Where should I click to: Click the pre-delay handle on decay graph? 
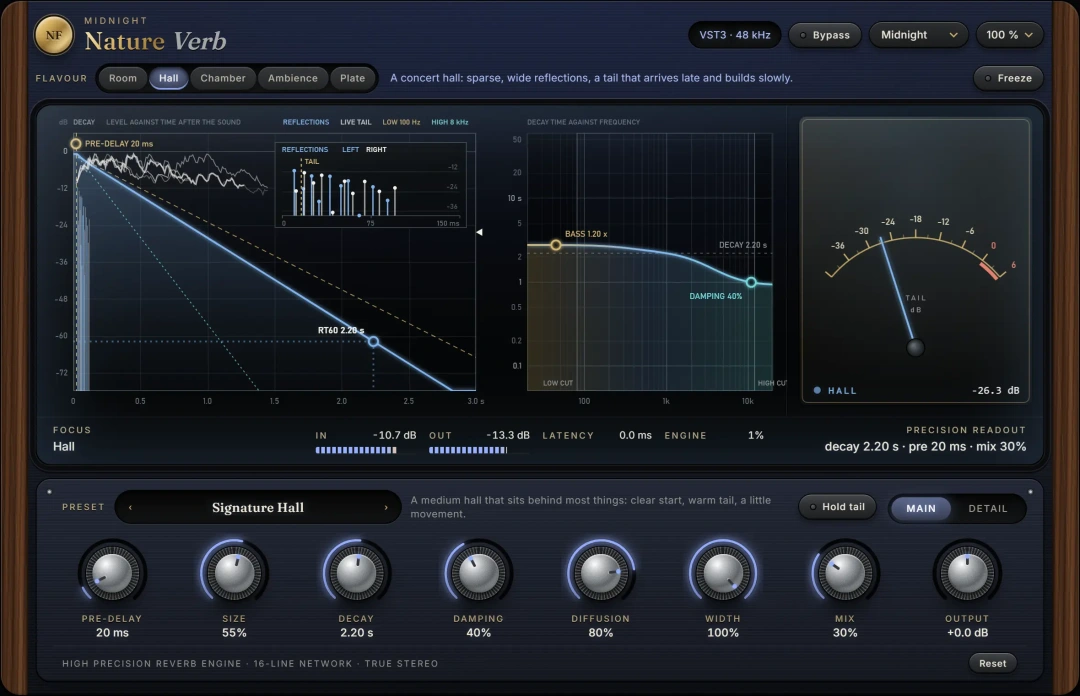point(76,143)
